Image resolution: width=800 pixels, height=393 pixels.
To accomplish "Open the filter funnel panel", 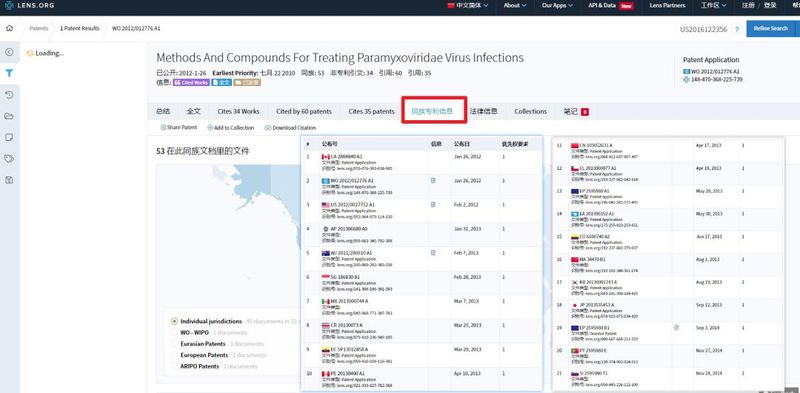I will (9, 73).
